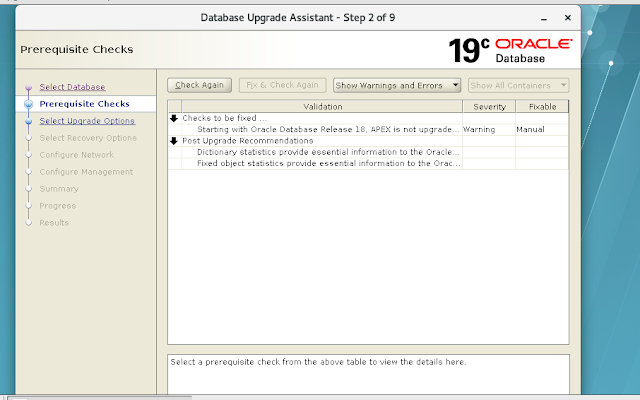Click the Prerequisite Checks step in sidebar
This screenshot has width=640, height=400.
click(x=84, y=104)
